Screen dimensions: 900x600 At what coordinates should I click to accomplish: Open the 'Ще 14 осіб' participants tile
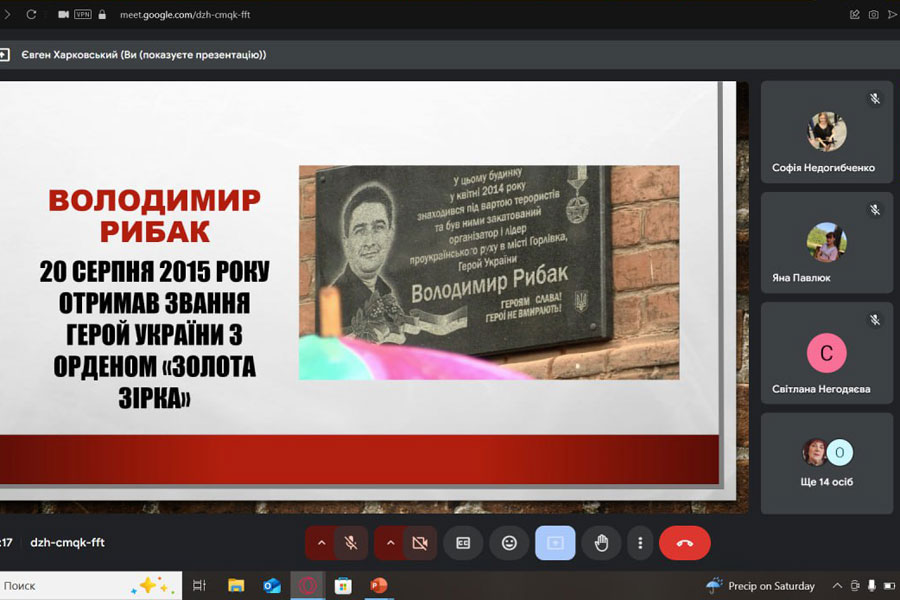[827, 463]
